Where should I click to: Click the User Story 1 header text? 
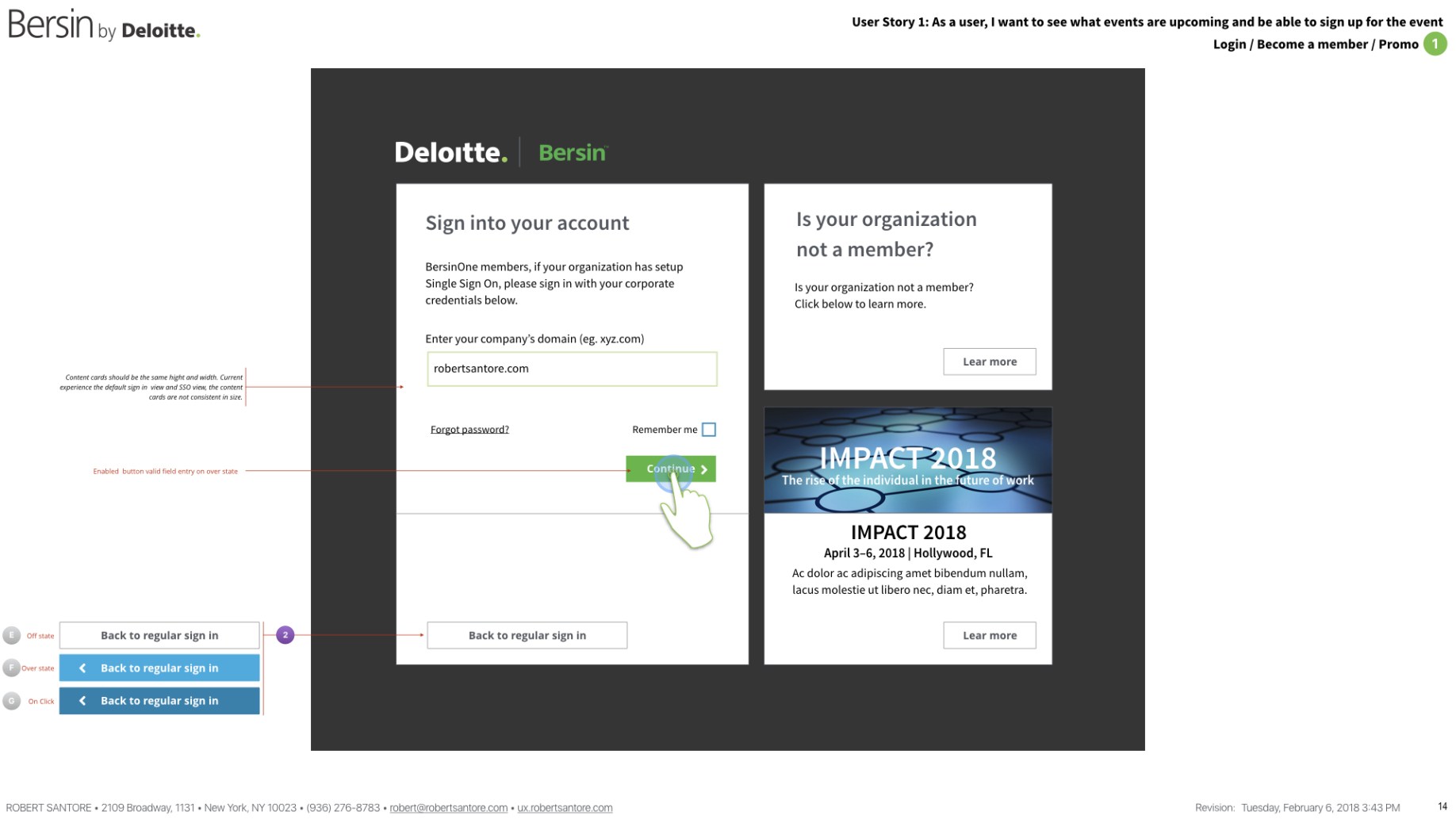[x=1148, y=22]
